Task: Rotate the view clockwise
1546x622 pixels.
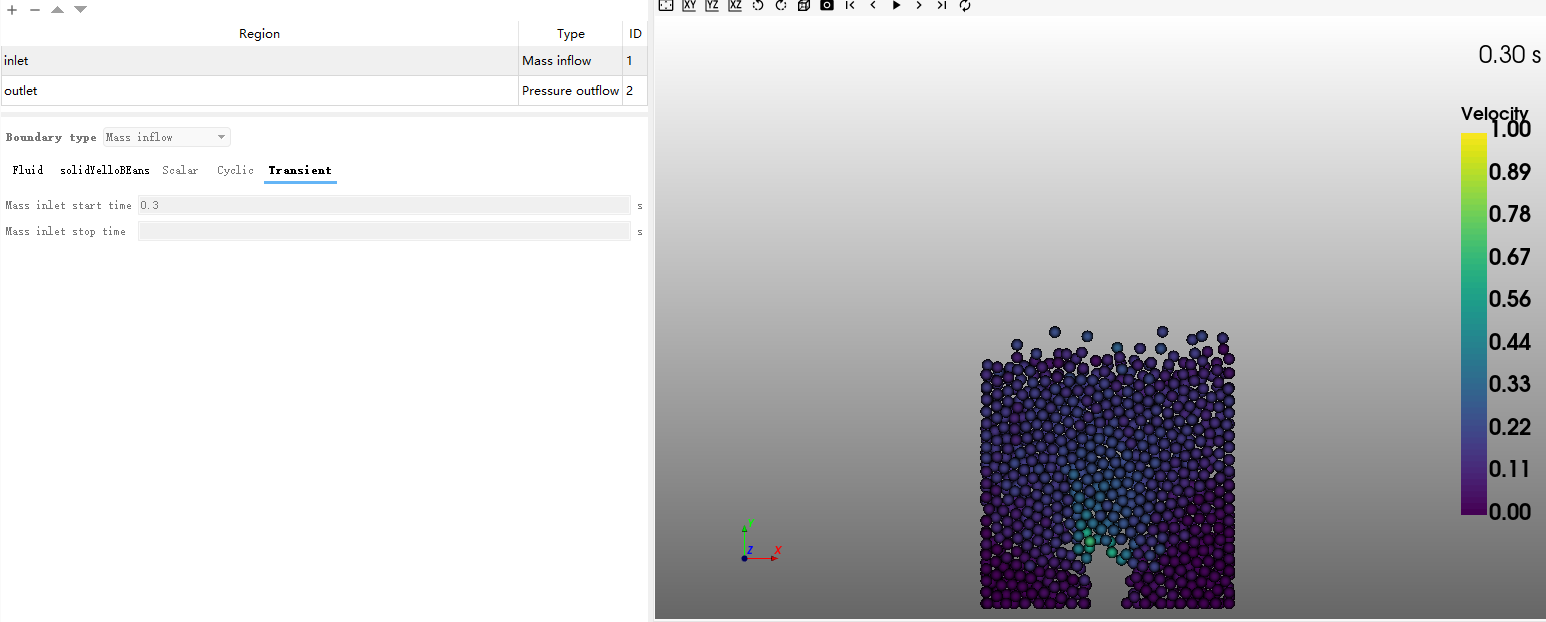Action: tap(781, 5)
